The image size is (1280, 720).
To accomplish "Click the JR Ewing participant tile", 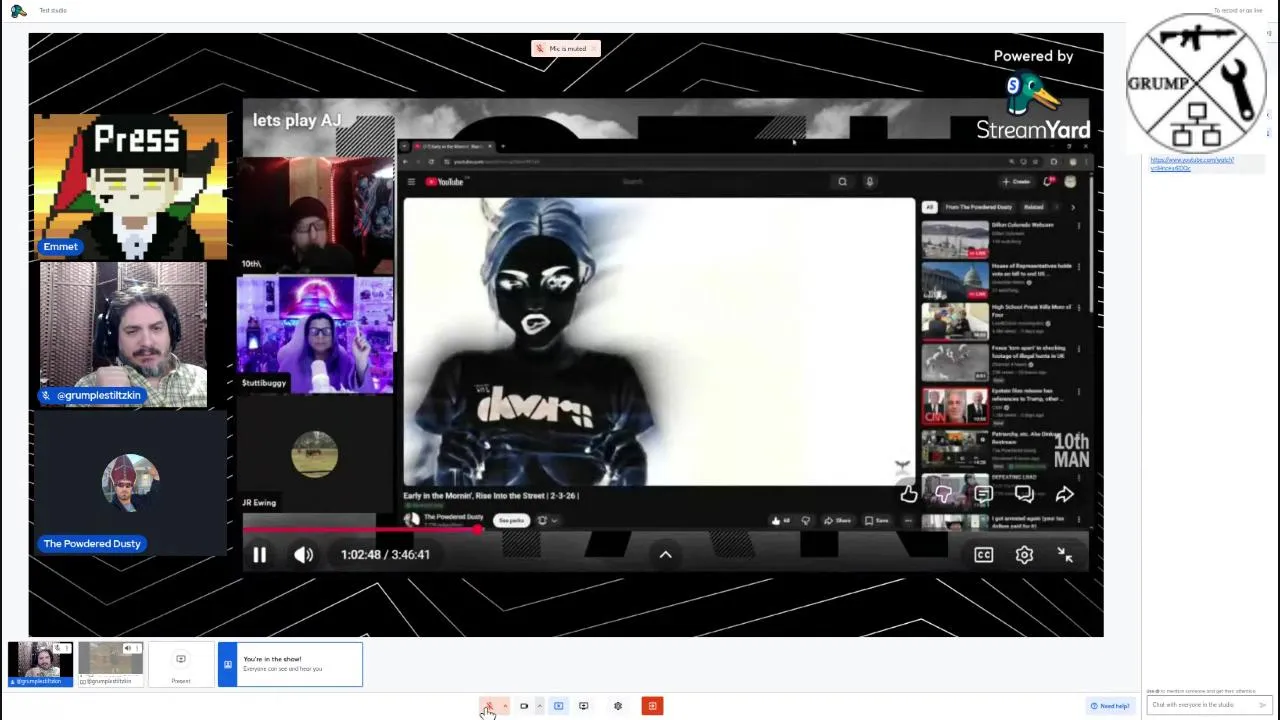I will (x=315, y=455).
